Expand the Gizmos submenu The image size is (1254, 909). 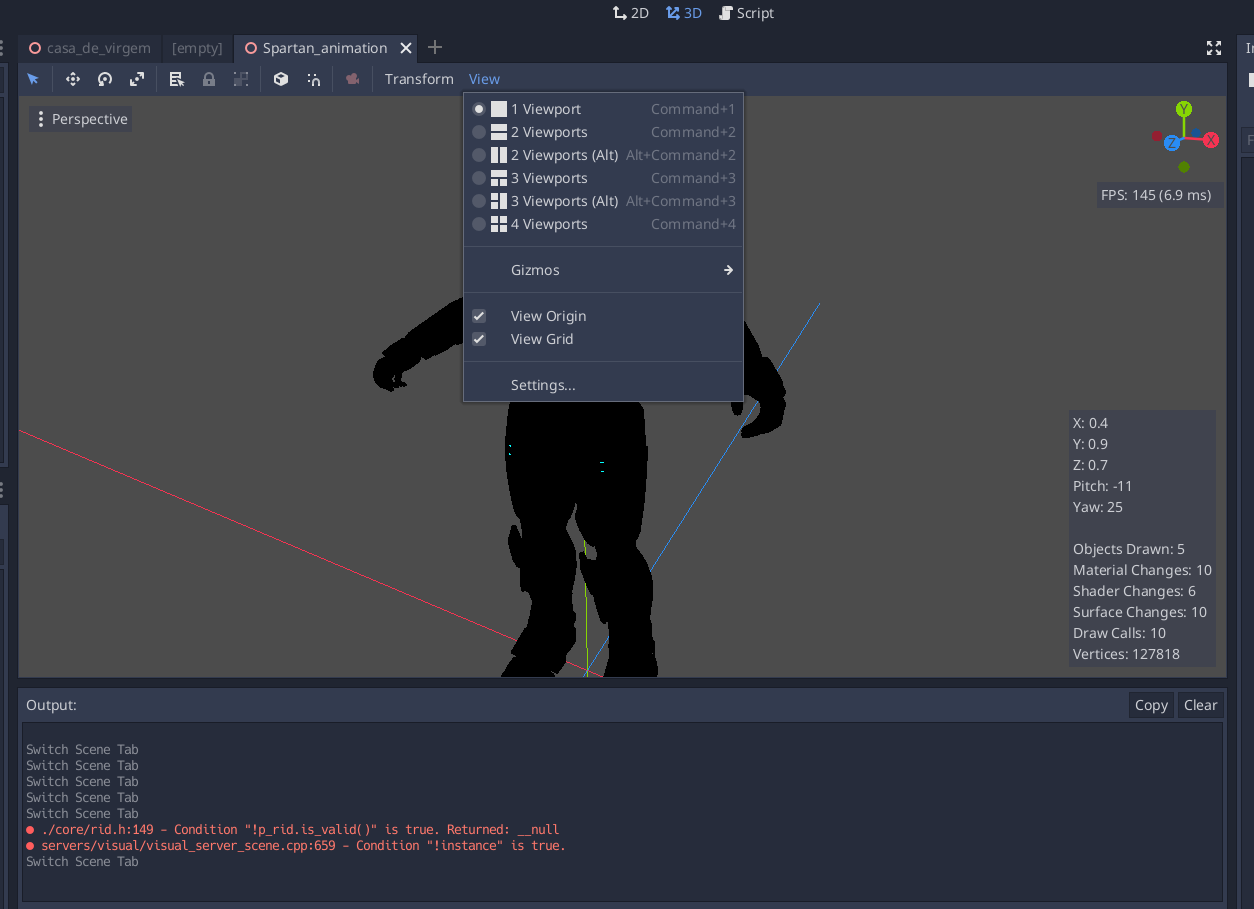(x=535, y=269)
